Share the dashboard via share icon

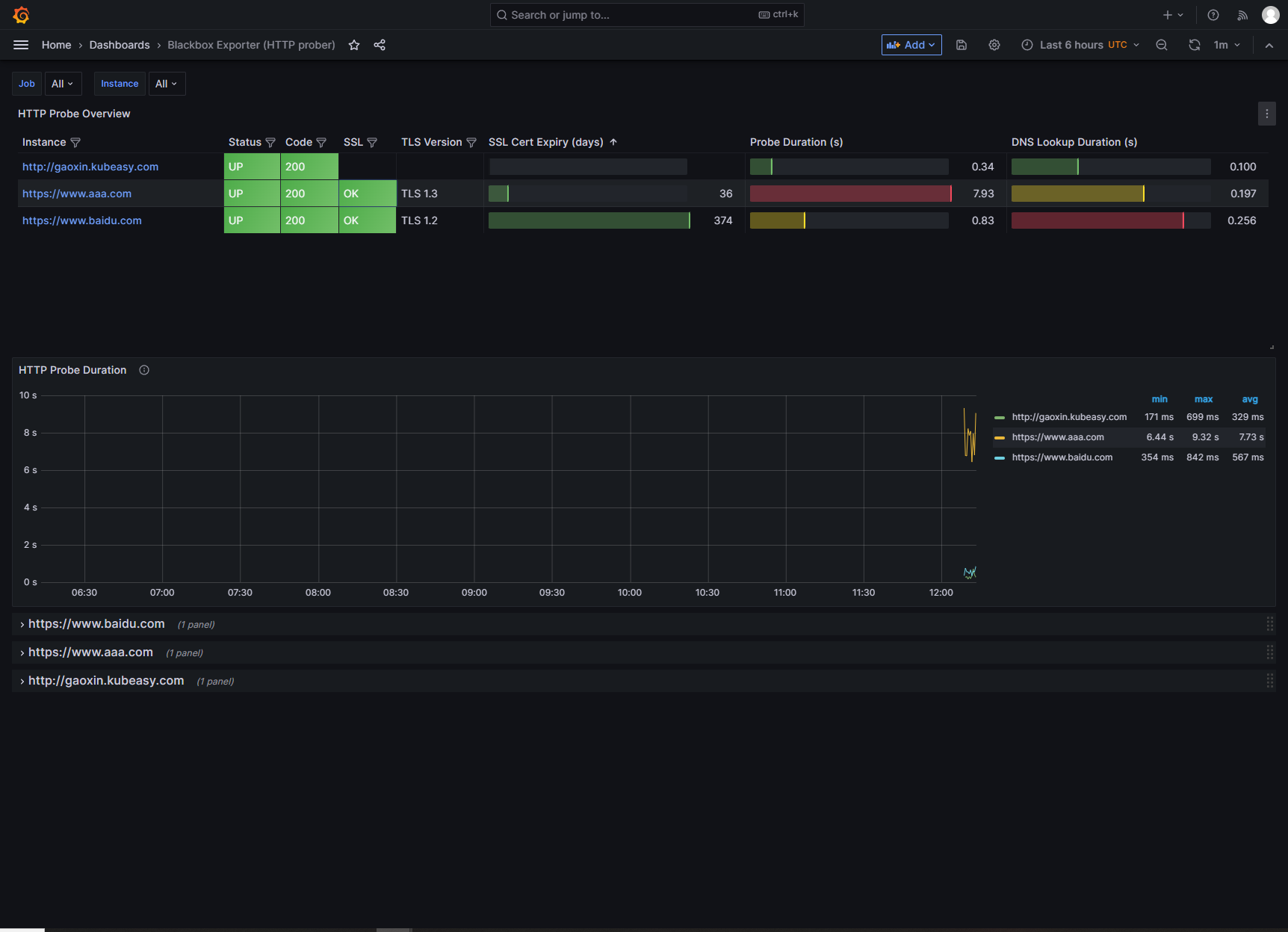click(x=380, y=45)
